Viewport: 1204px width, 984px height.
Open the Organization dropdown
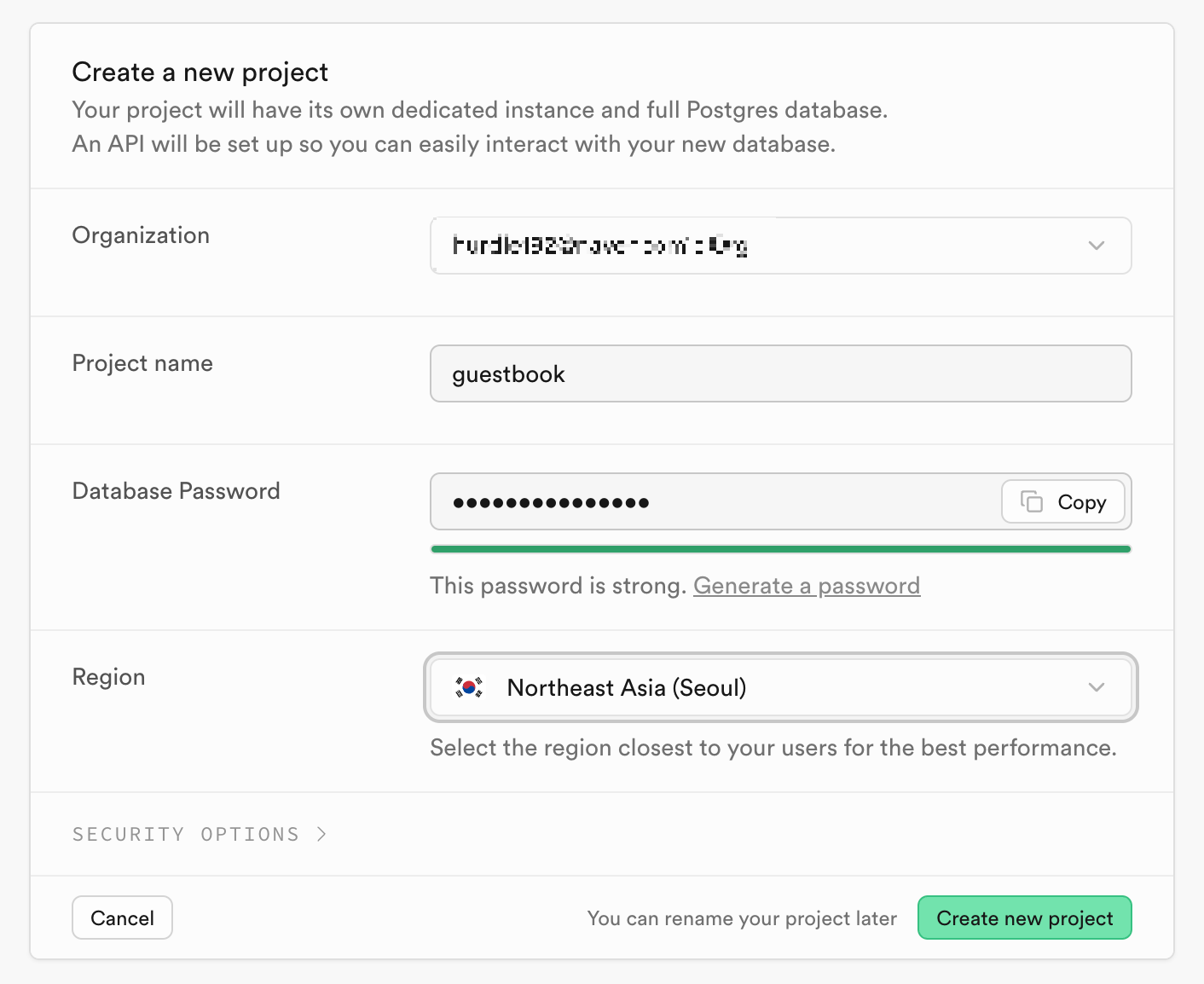point(780,246)
